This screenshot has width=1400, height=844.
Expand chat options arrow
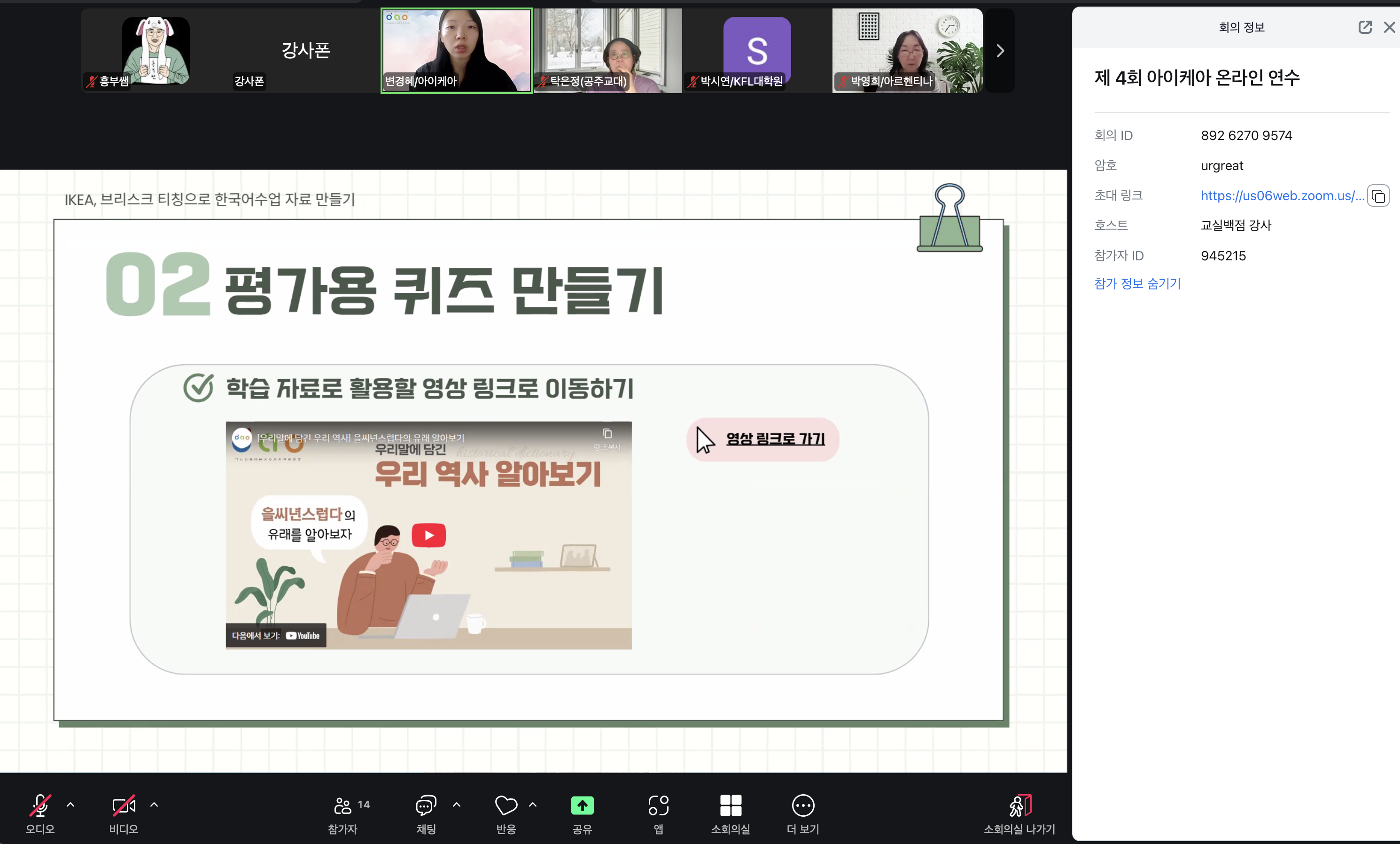(x=456, y=804)
